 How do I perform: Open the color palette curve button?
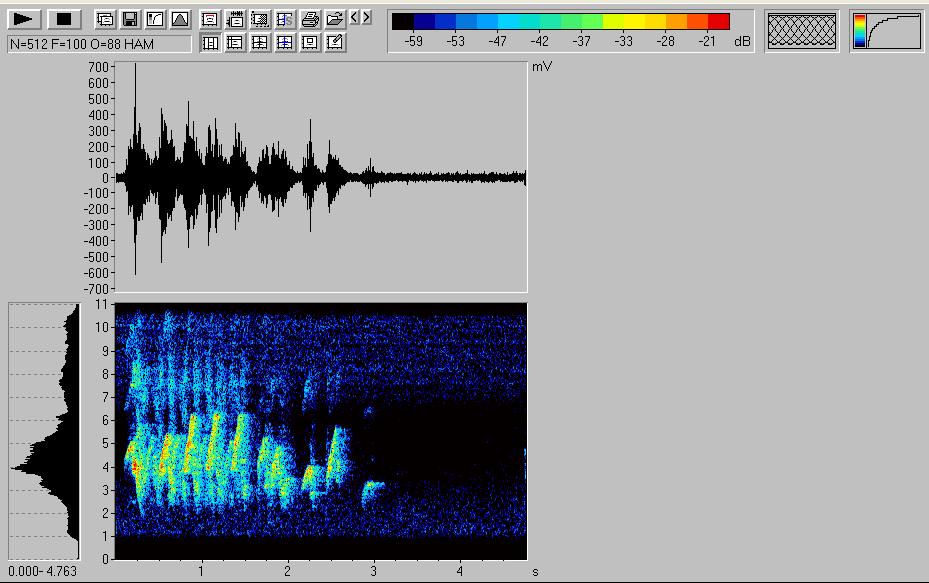pos(887,31)
